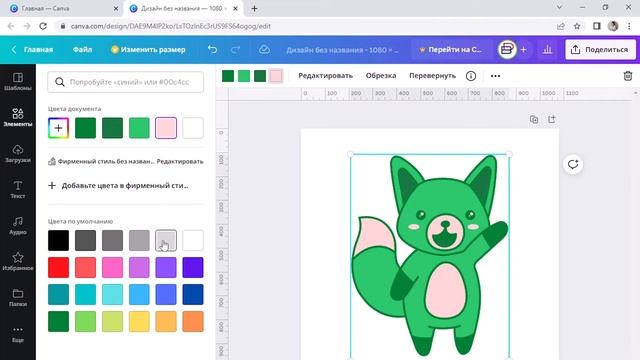This screenshot has width=640, height=360.
Task: Open the Favorites (Избранное) sidebar panel
Action: pos(18,262)
